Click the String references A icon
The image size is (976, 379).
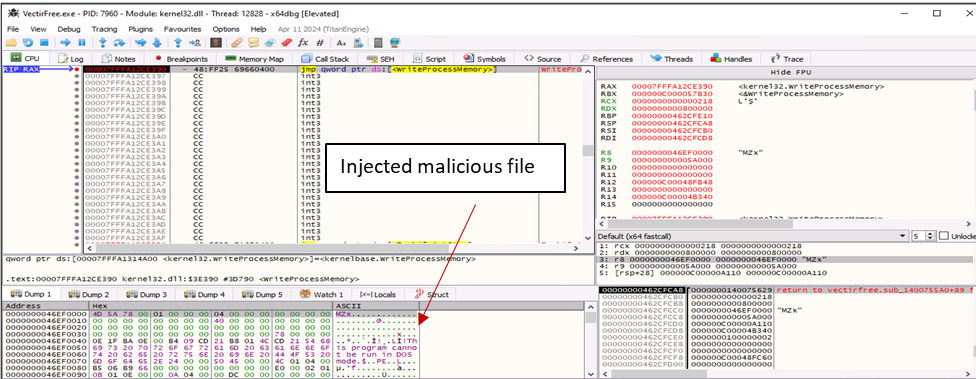pos(341,43)
